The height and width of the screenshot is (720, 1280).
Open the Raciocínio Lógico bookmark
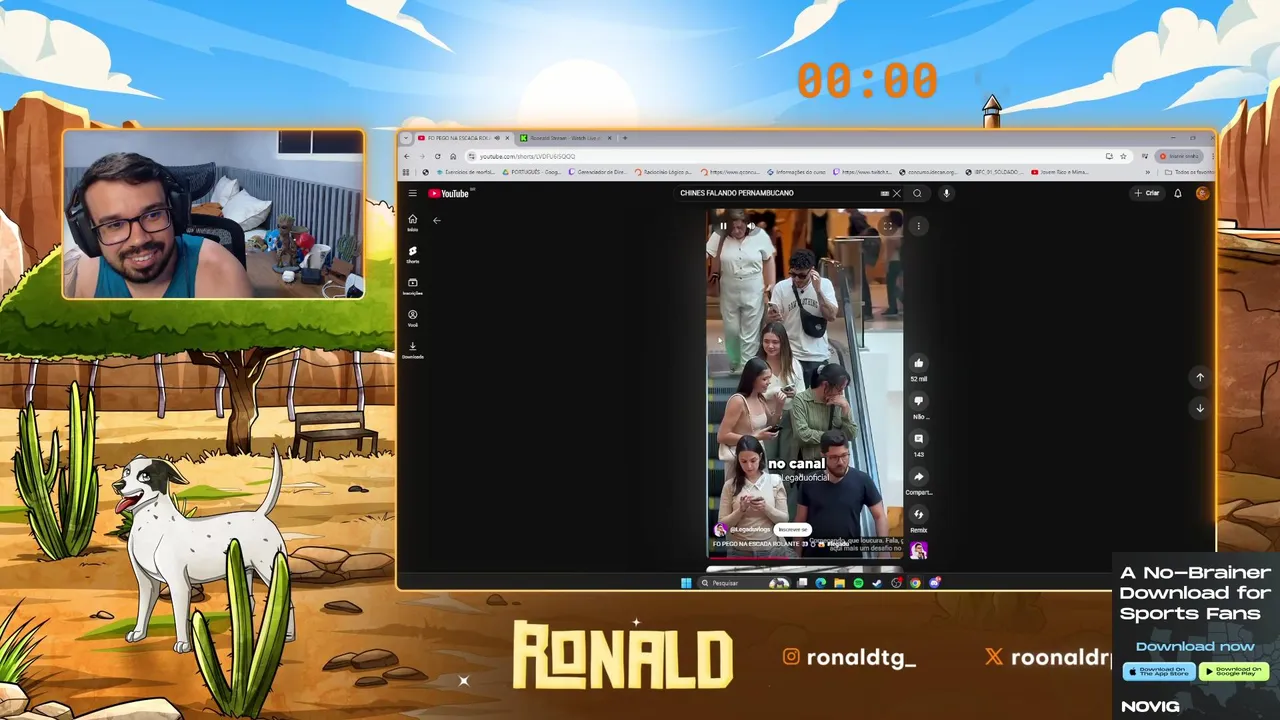tap(663, 172)
